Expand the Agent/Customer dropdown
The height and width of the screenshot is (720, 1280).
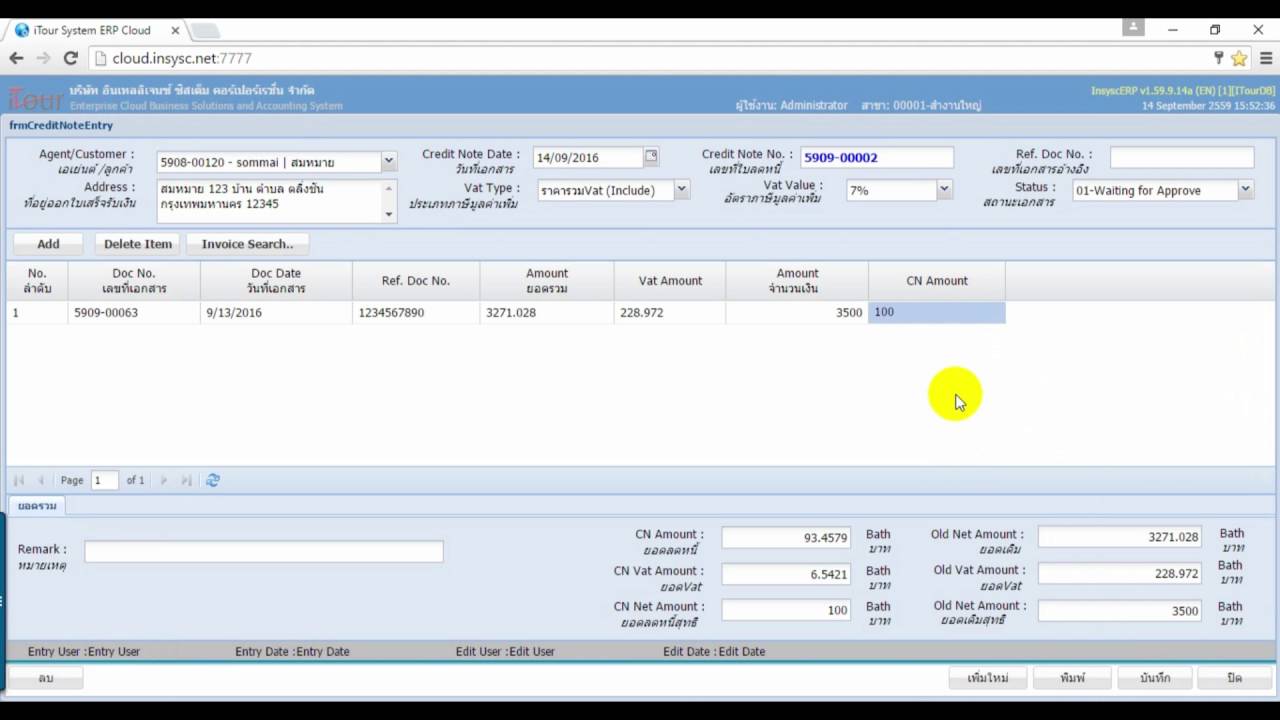pos(388,161)
